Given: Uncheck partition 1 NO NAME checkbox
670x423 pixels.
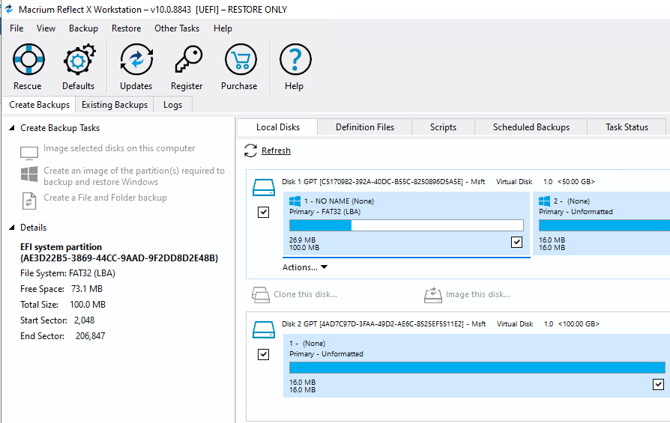Looking at the screenshot, I should coord(516,241).
